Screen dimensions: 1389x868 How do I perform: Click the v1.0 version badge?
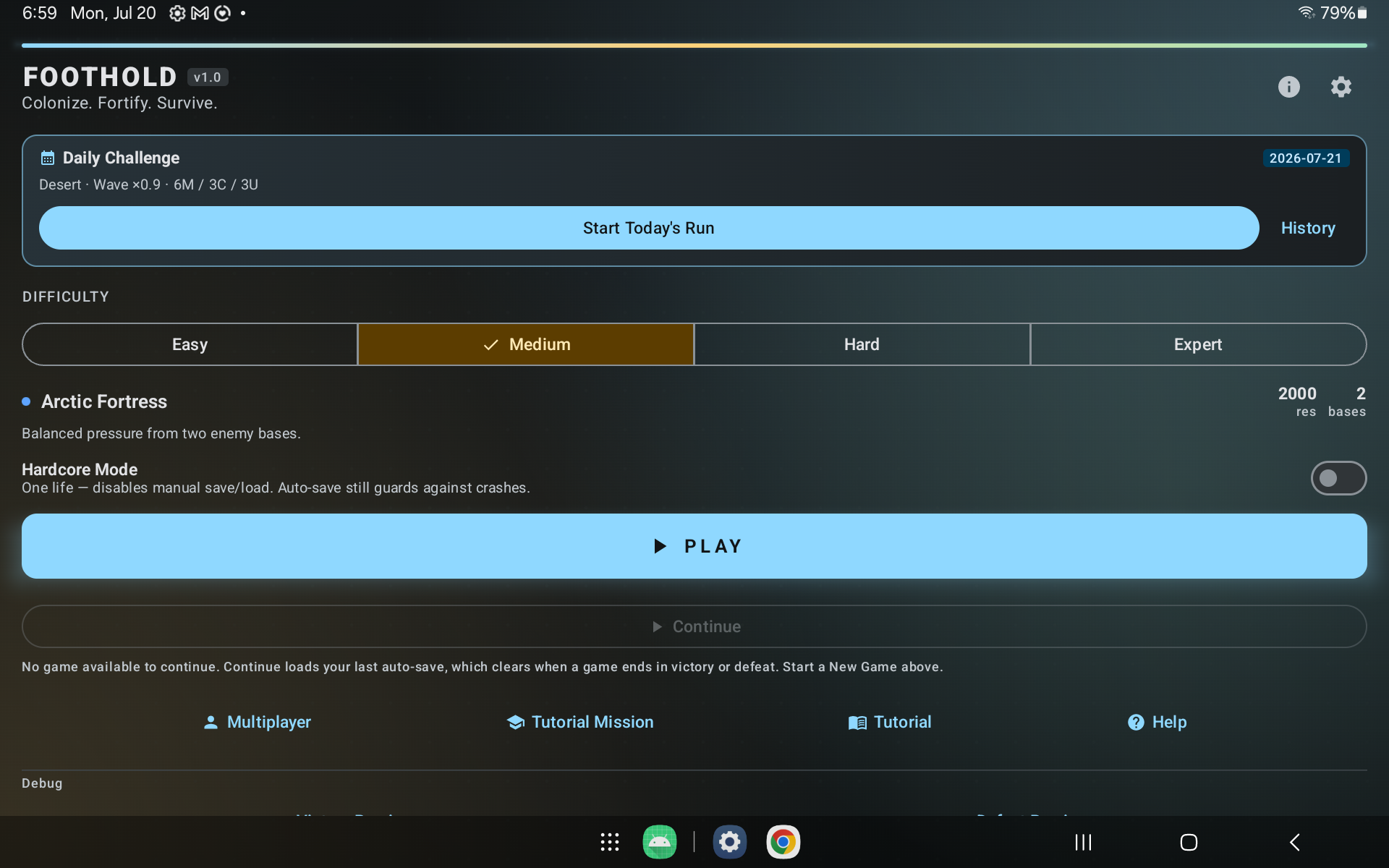[x=208, y=77]
